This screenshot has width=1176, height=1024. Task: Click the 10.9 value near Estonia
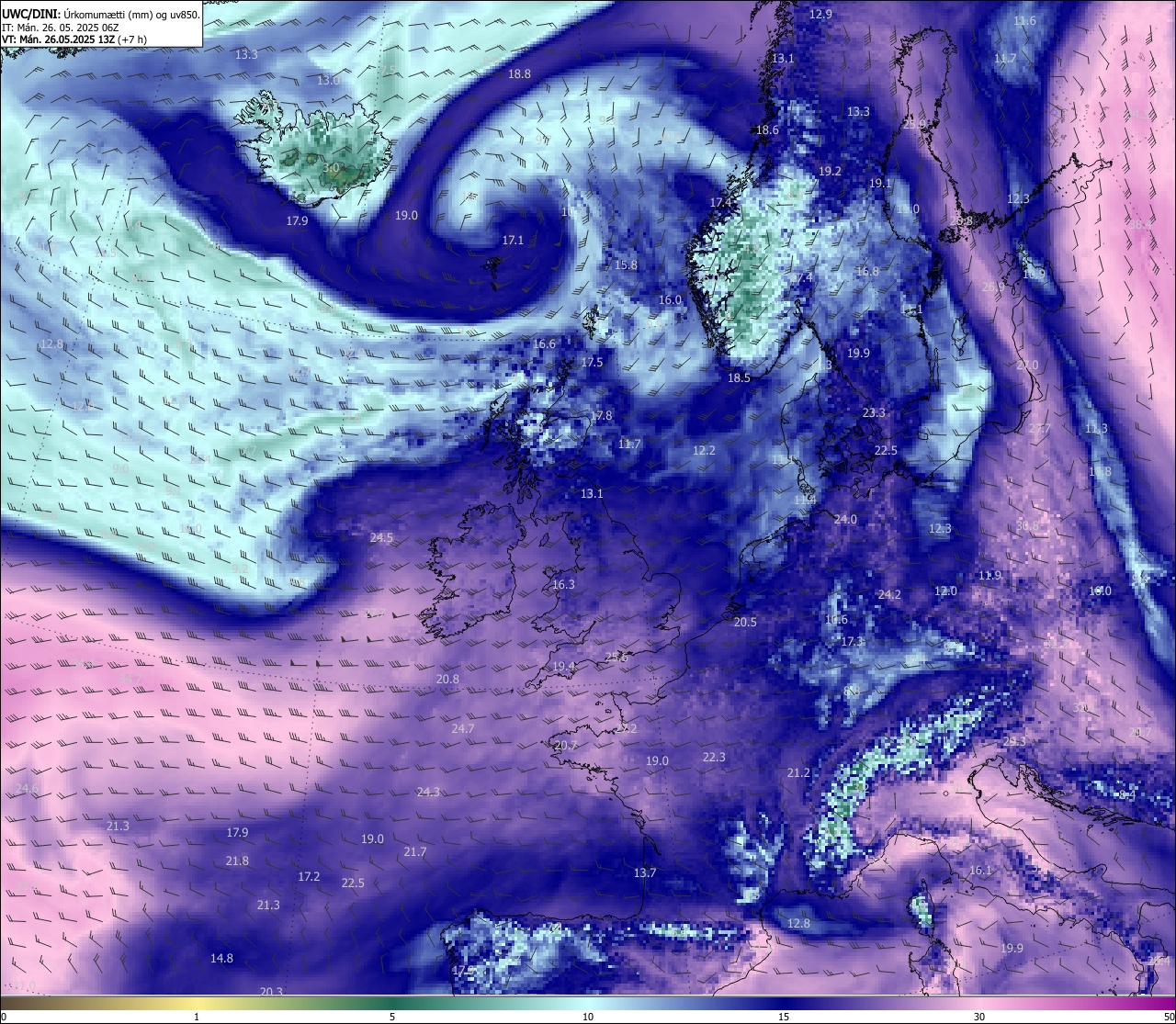tap(1034, 274)
